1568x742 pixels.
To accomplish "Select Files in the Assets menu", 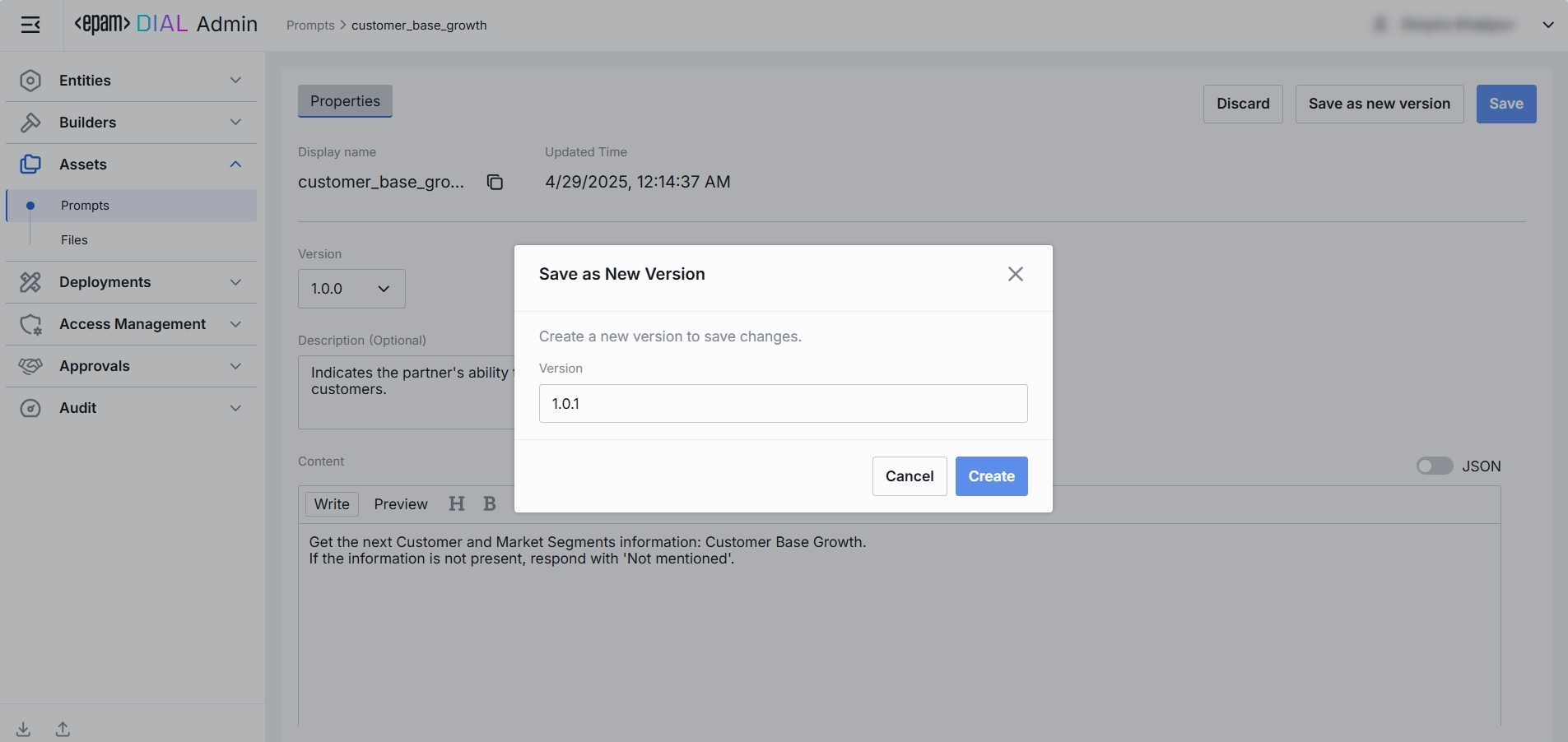I will pyautogui.click(x=74, y=240).
